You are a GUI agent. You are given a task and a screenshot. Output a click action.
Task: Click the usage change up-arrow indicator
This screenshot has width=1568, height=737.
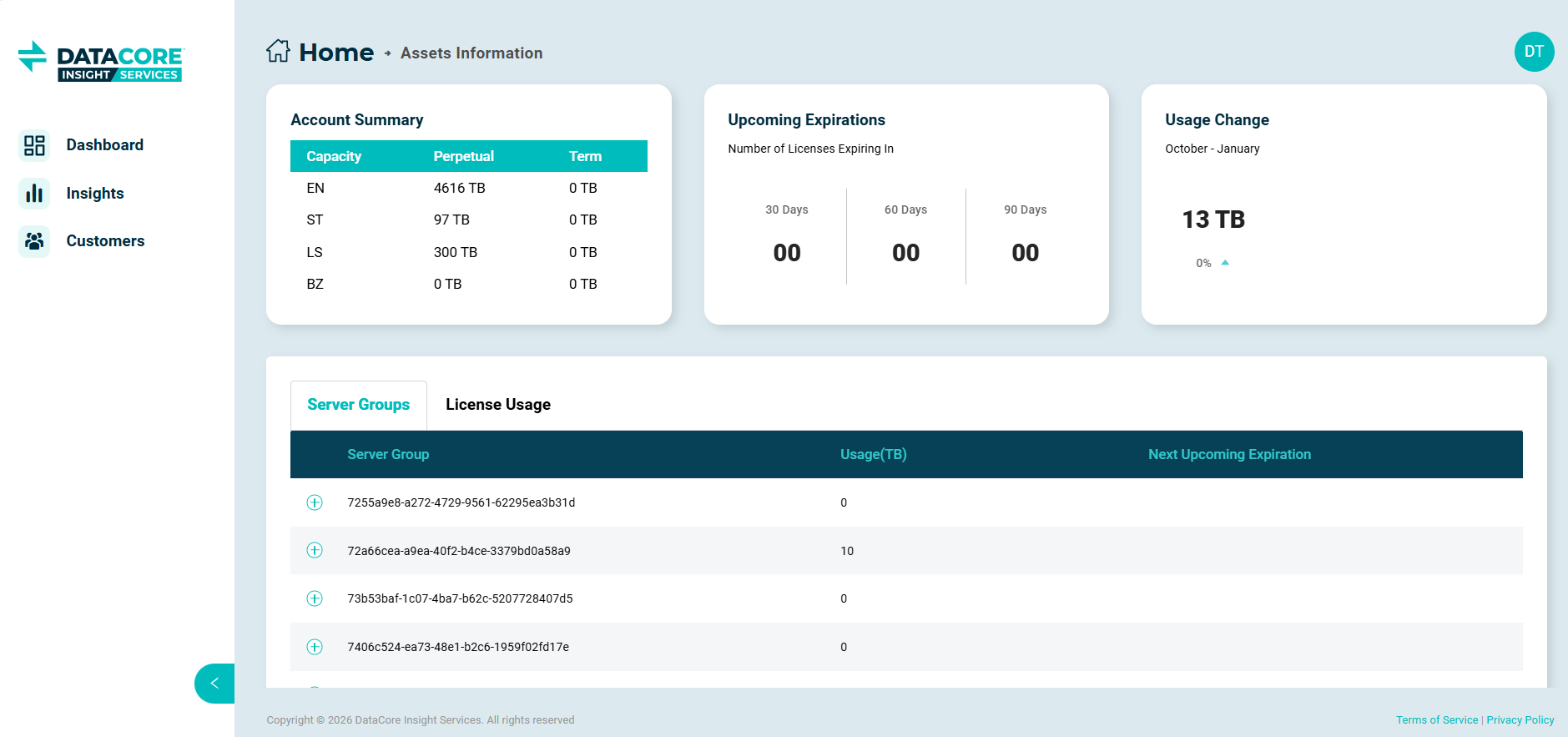pos(1225,263)
